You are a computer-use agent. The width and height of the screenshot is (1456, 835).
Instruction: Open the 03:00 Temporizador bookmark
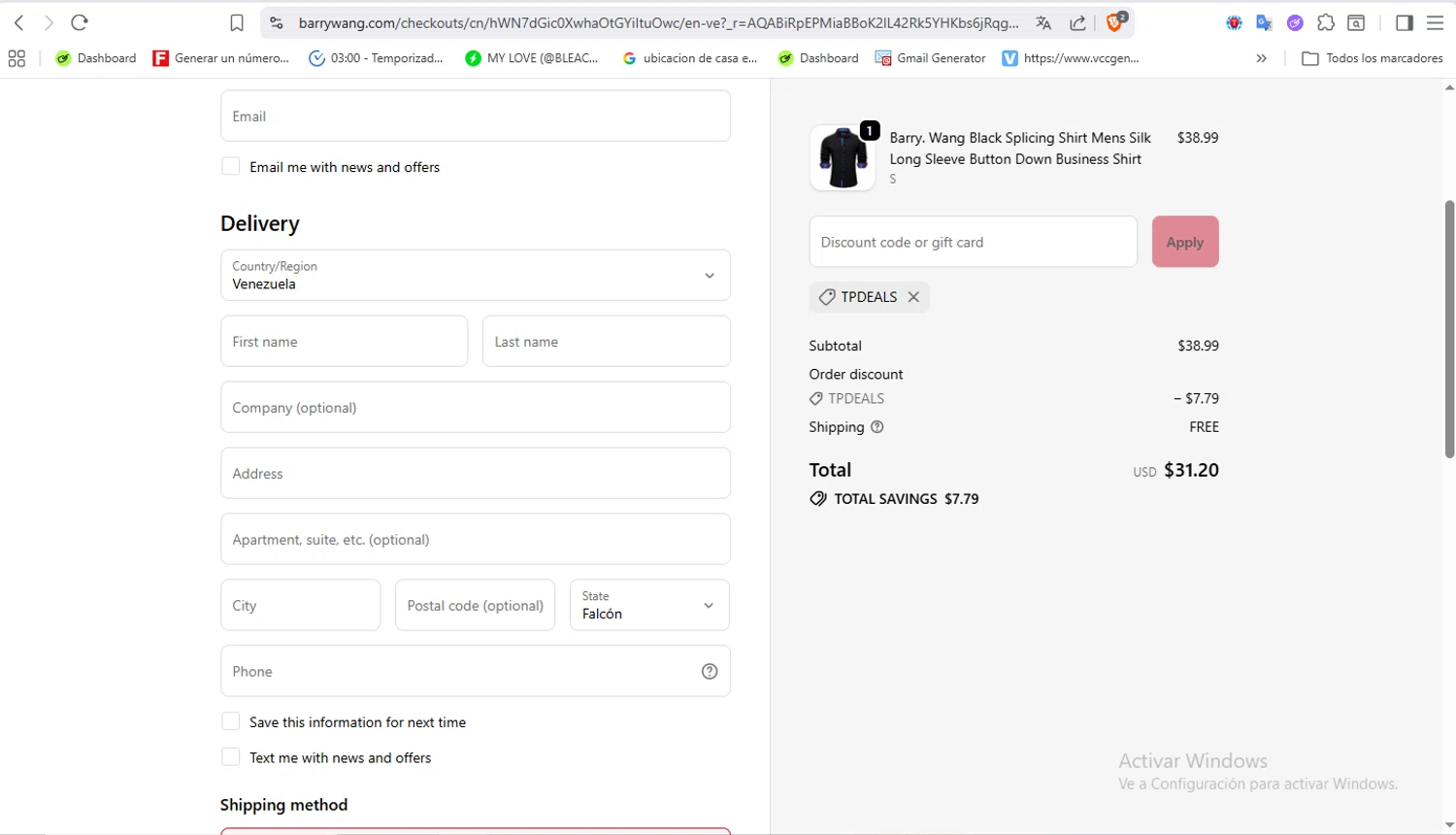click(x=376, y=58)
